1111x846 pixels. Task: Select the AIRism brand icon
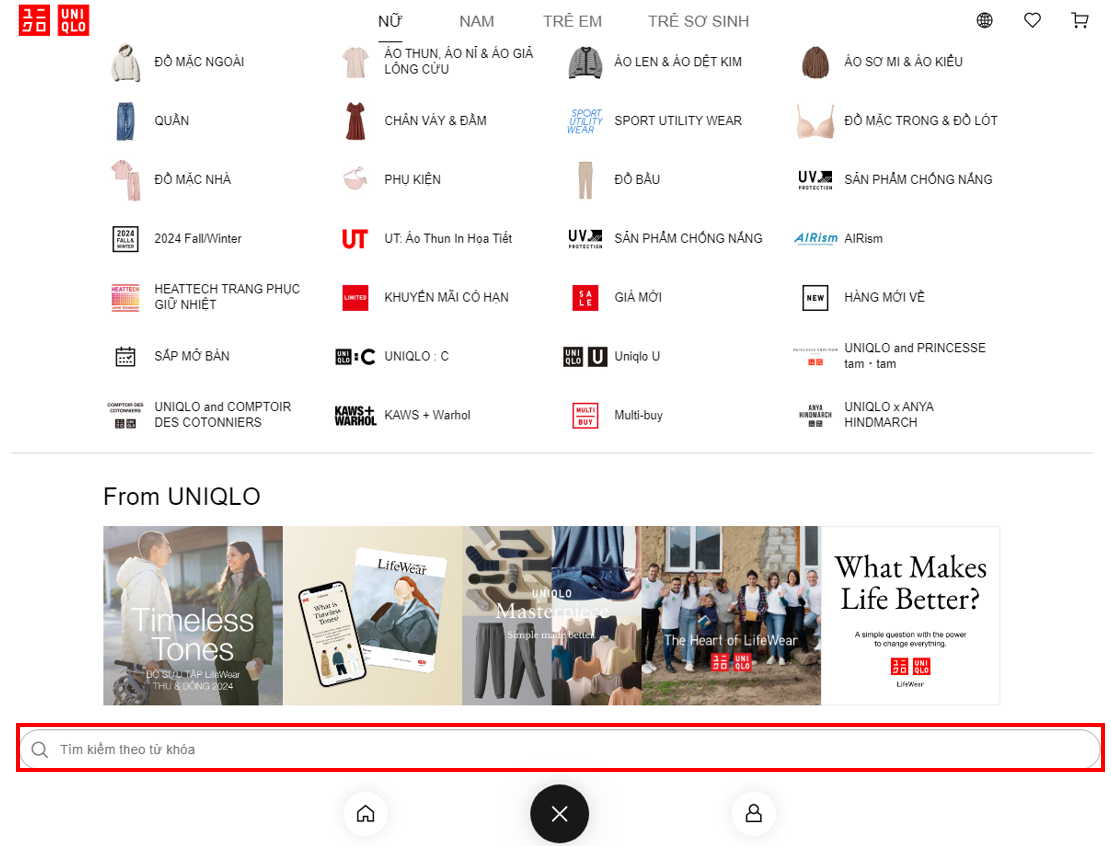point(815,239)
